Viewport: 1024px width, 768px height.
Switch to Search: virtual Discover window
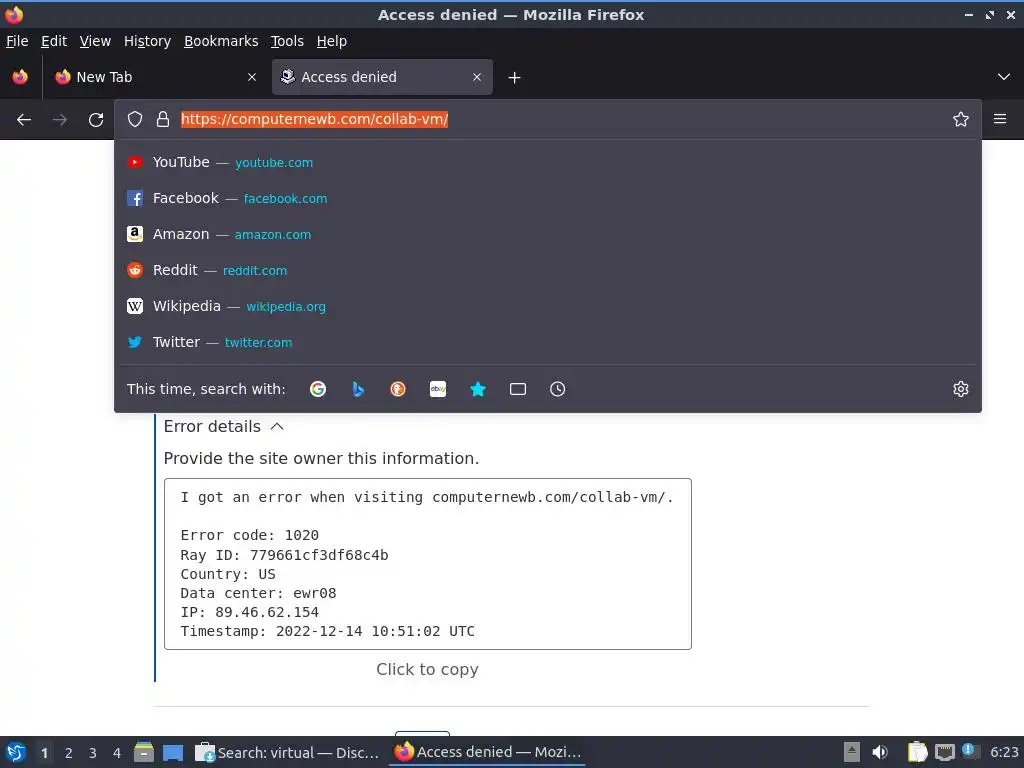(287, 752)
